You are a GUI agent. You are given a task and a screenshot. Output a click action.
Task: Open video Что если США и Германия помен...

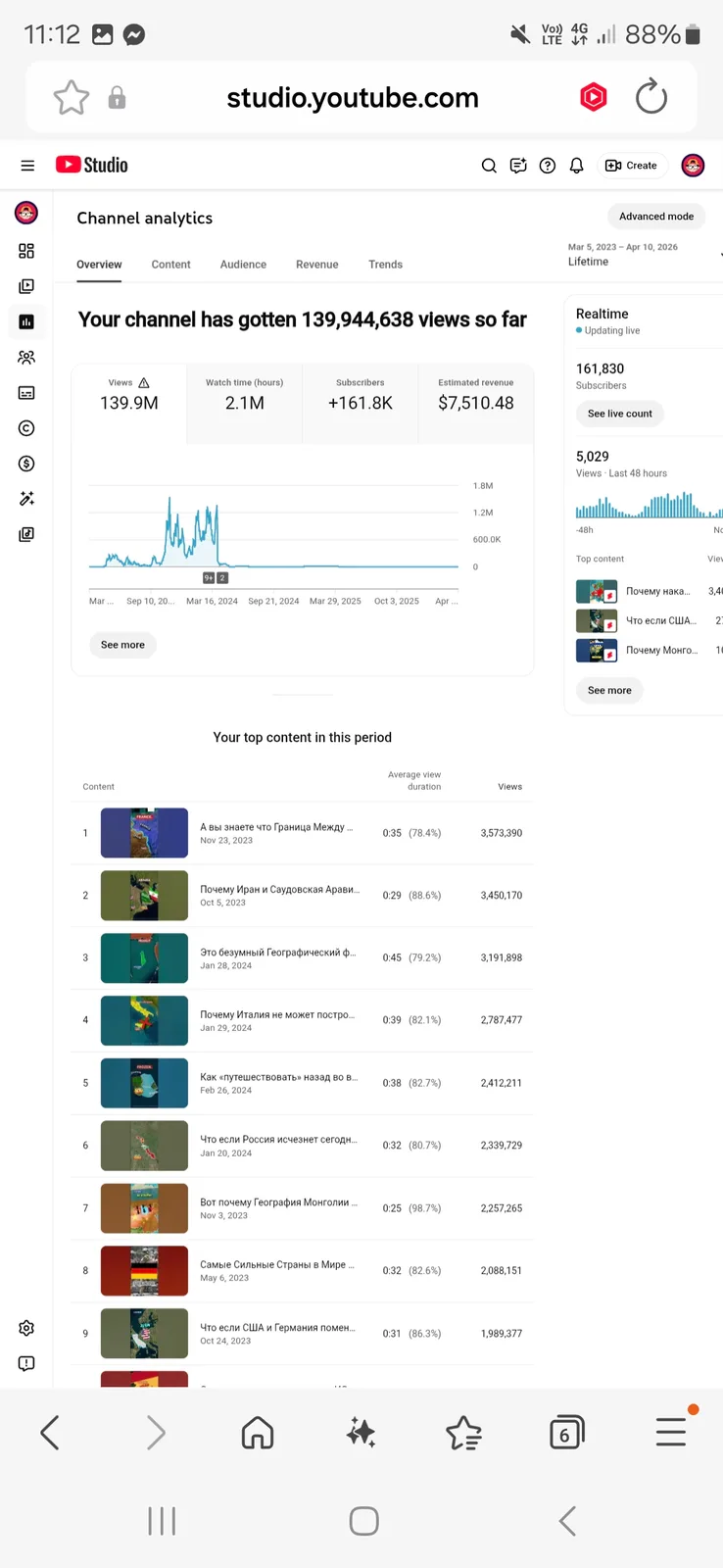pos(277,1328)
